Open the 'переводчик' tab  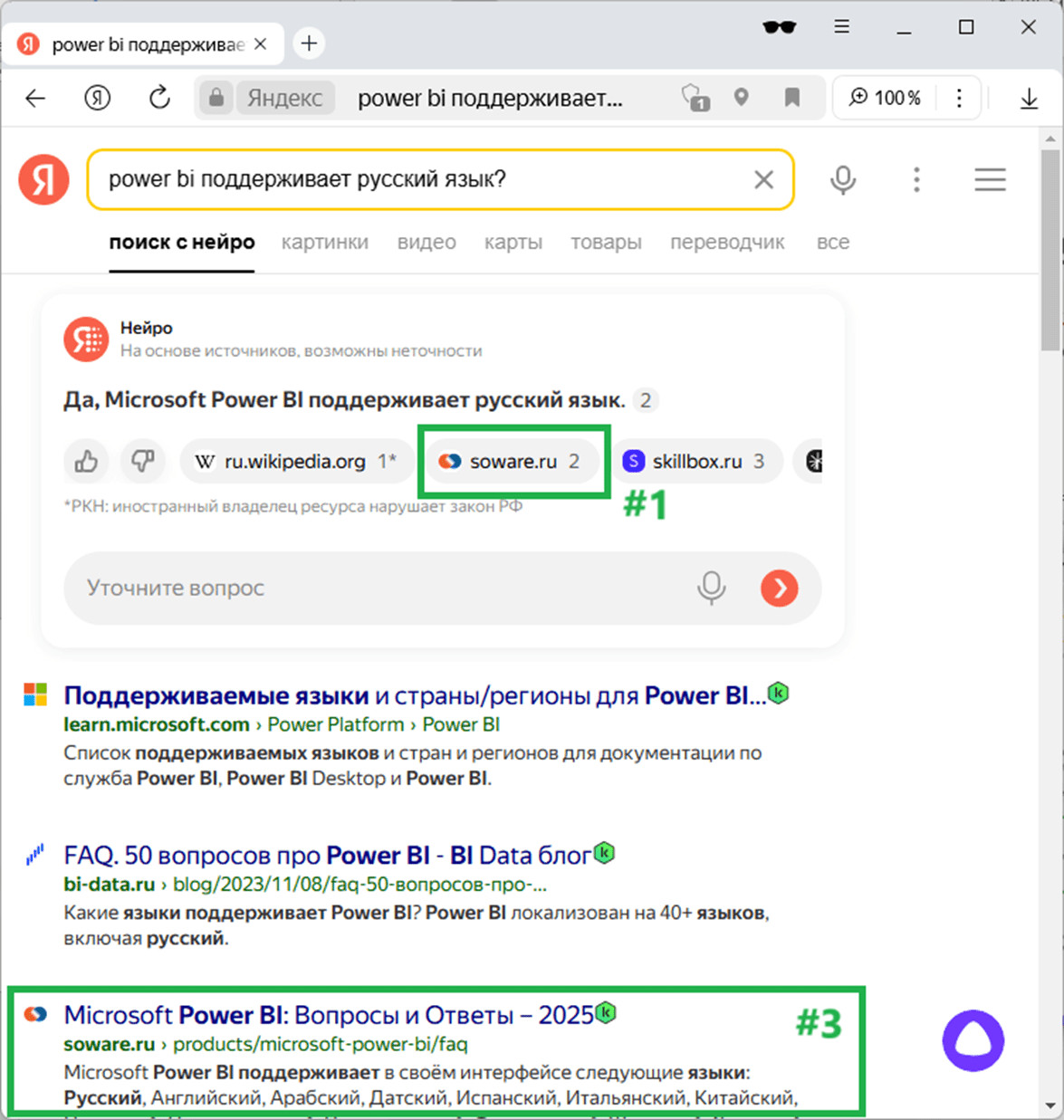(727, 243)
